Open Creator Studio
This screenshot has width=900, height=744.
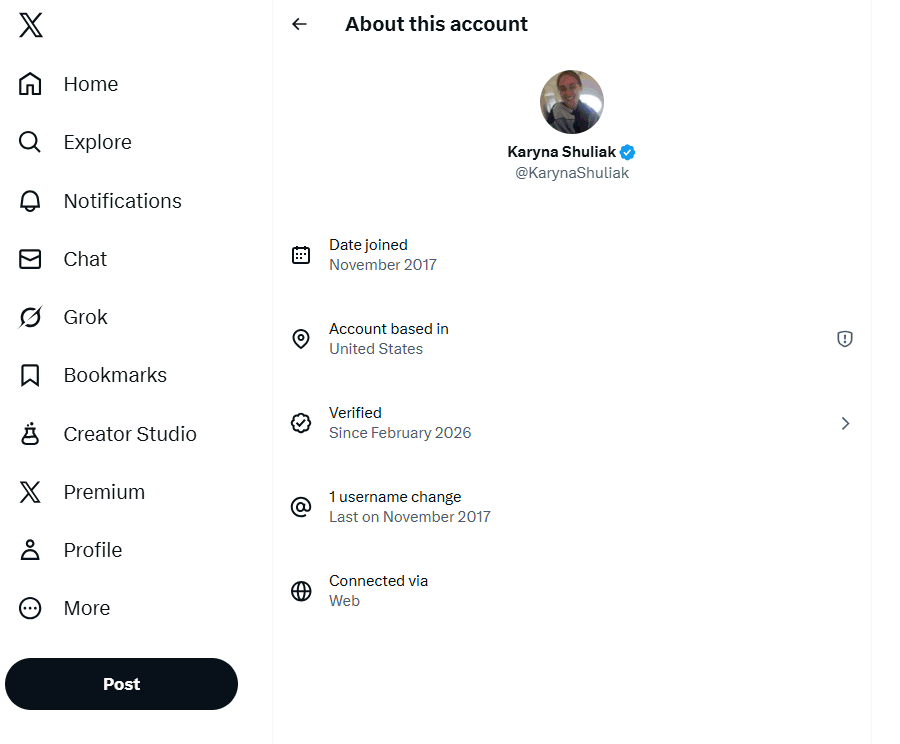tap(108, 434)
